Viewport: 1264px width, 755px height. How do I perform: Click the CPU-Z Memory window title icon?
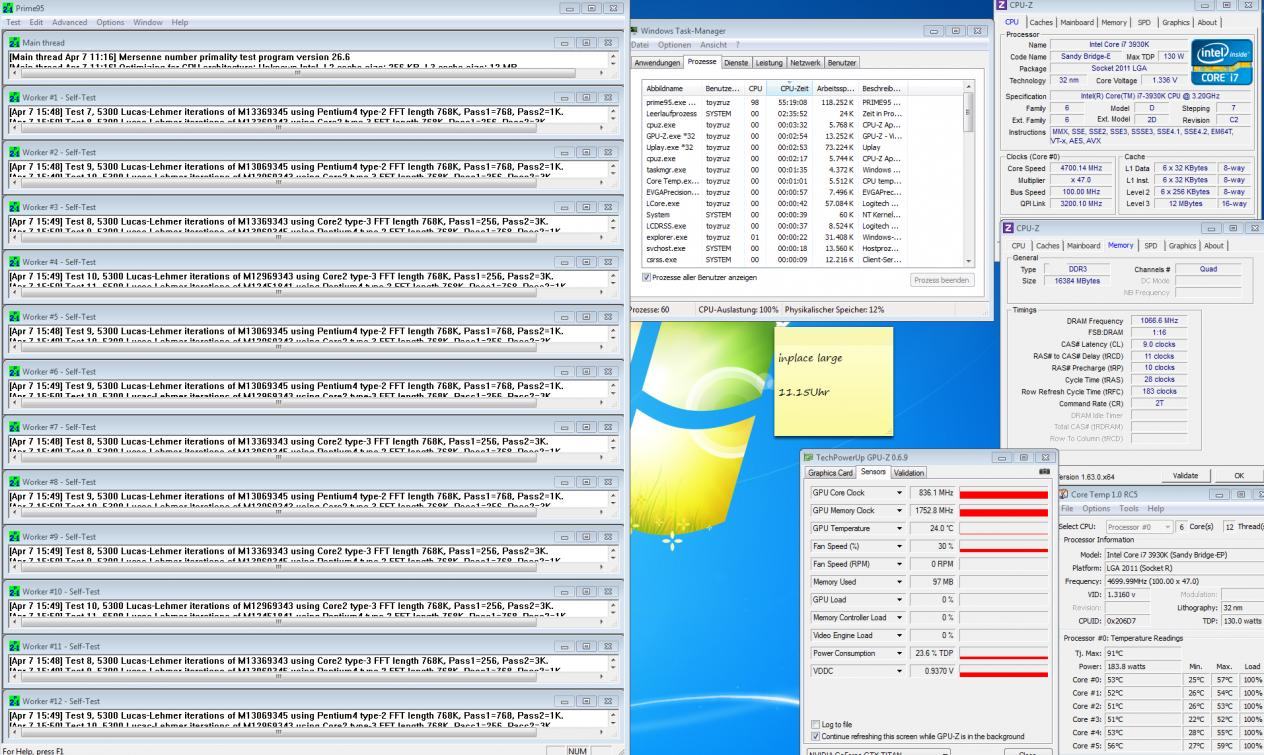click(x=1008, y=228)
